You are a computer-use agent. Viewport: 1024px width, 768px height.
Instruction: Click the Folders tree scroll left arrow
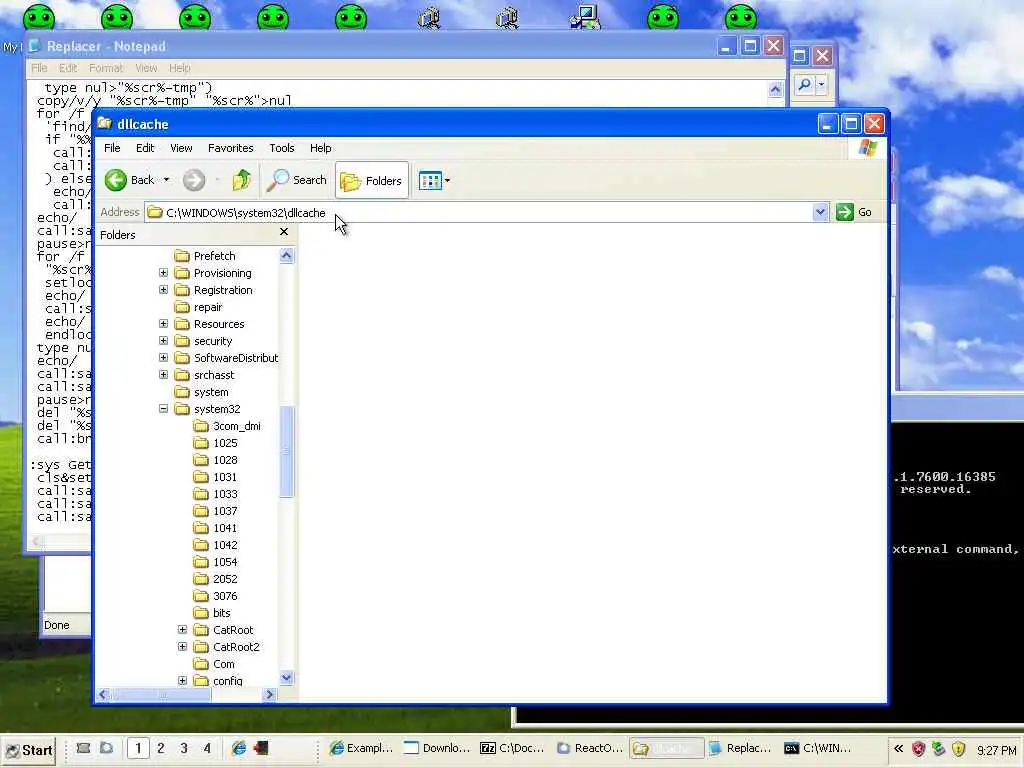(x=103, y=695)
